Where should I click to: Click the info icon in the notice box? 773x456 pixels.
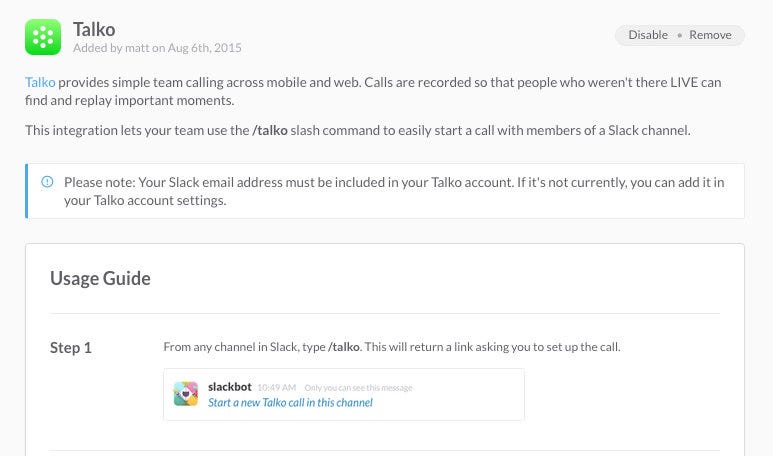(47, 182)
